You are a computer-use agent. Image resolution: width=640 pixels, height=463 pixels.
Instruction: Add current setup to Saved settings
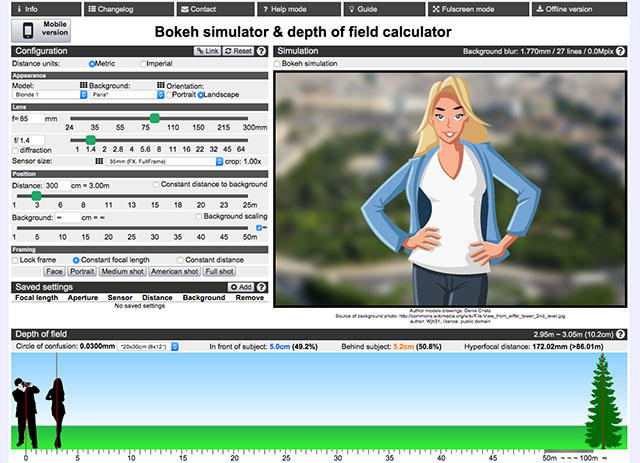click(x=240, y=287)
